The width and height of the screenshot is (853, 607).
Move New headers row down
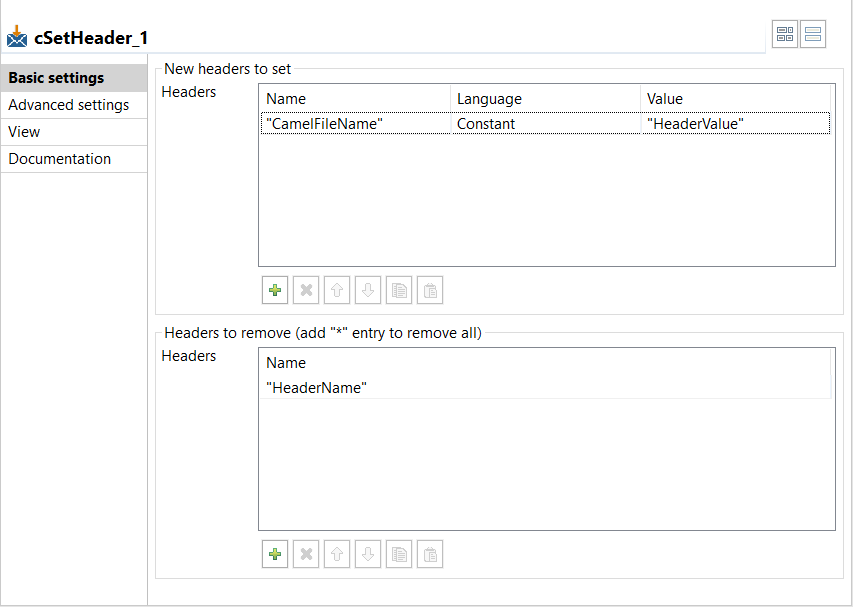click(368, 291)
